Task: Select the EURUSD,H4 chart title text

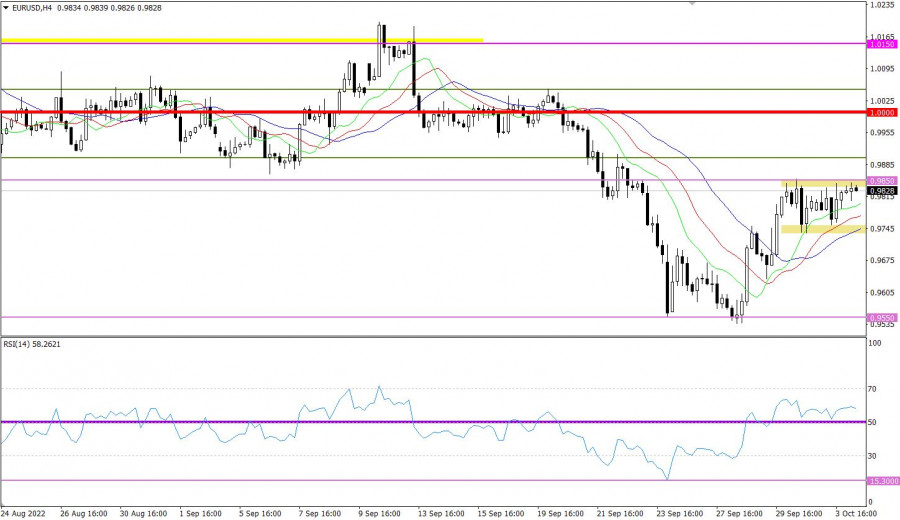Action: tap(35, 7)
